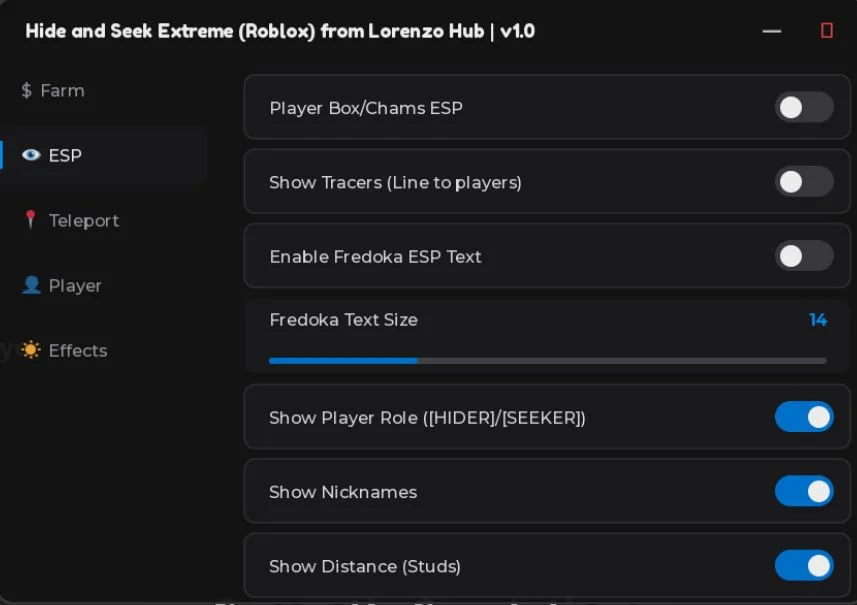The height and width of the screenshot is (605, 857).
Task: Select the Player tab label
Action: (75, 286)
